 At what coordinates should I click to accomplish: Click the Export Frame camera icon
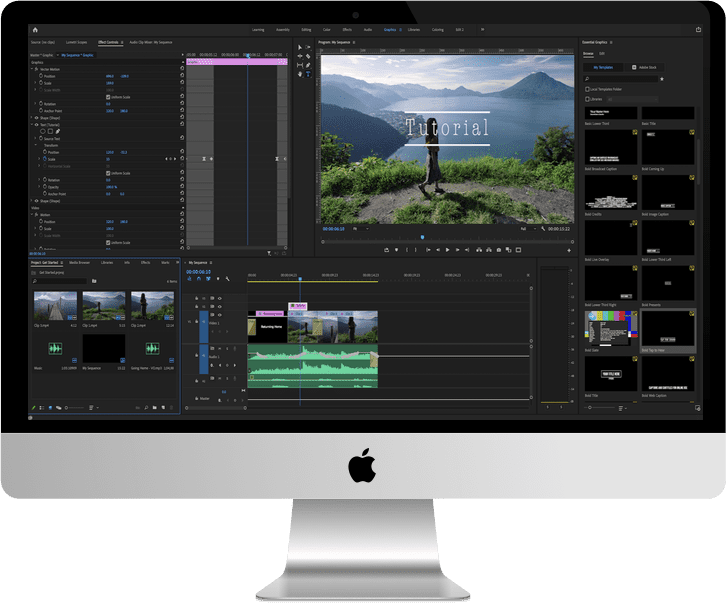(x=499, y=250)
